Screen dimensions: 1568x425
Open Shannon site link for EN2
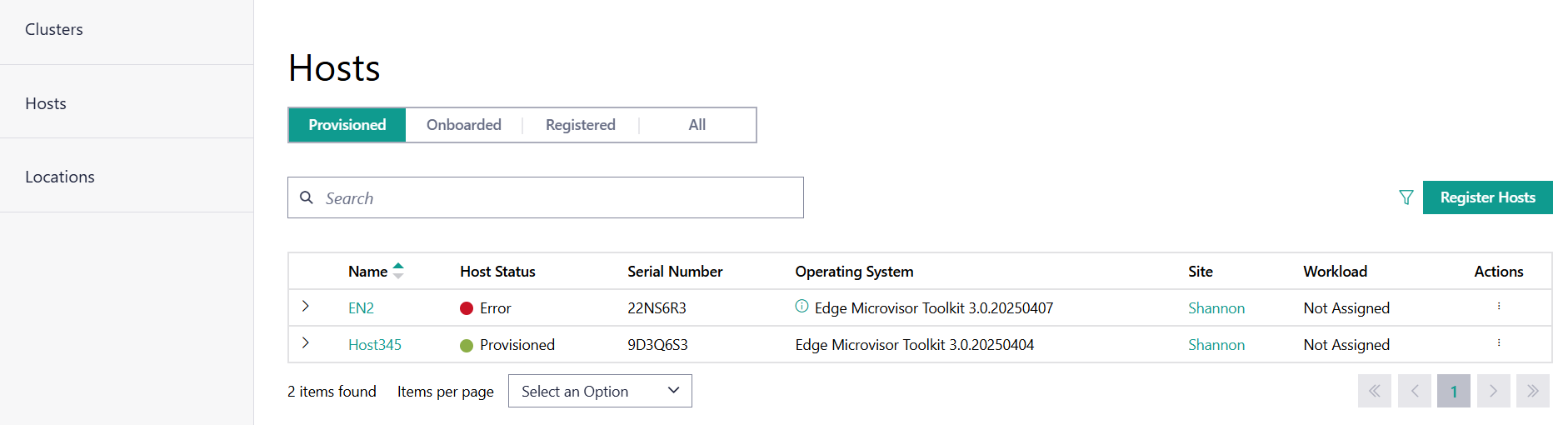[1216, 308]
